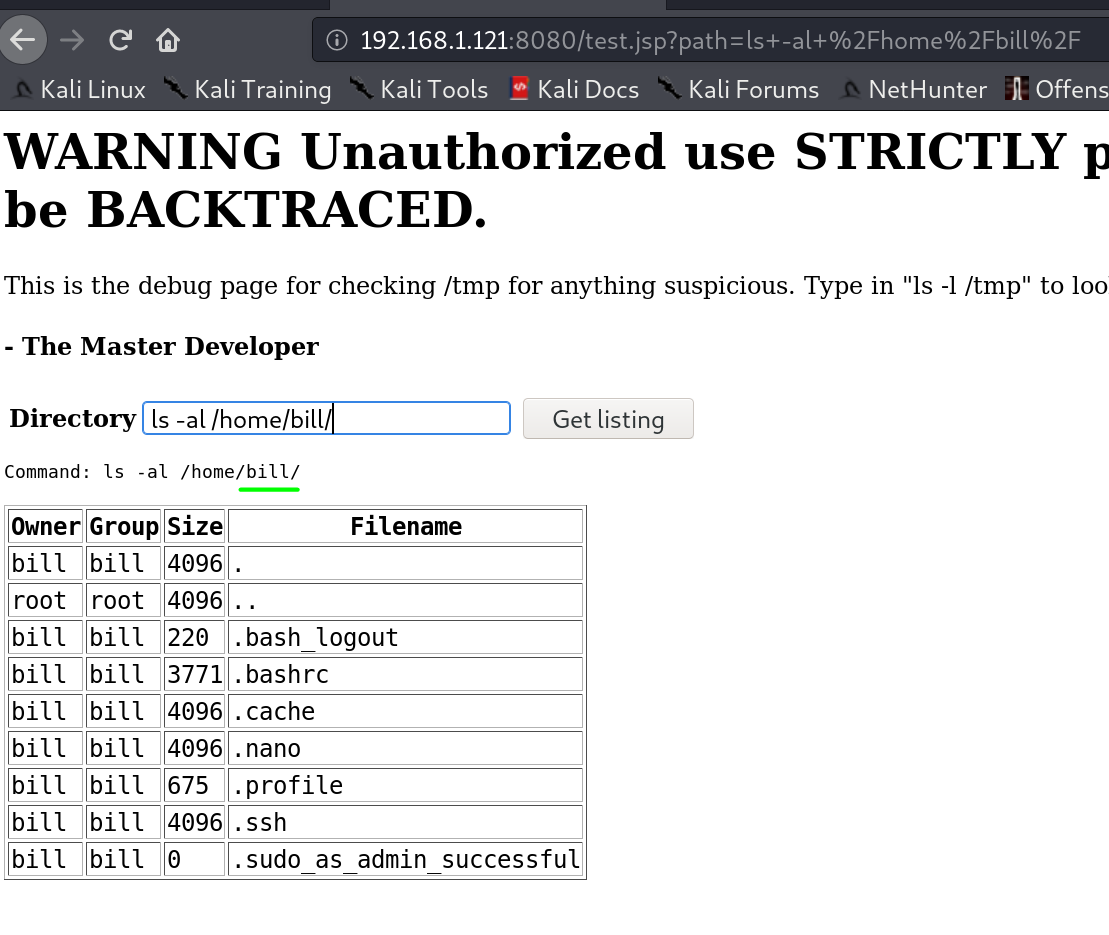Select the .ssh filename cell
Screen dimensions: 1109x935
(405, 822)
